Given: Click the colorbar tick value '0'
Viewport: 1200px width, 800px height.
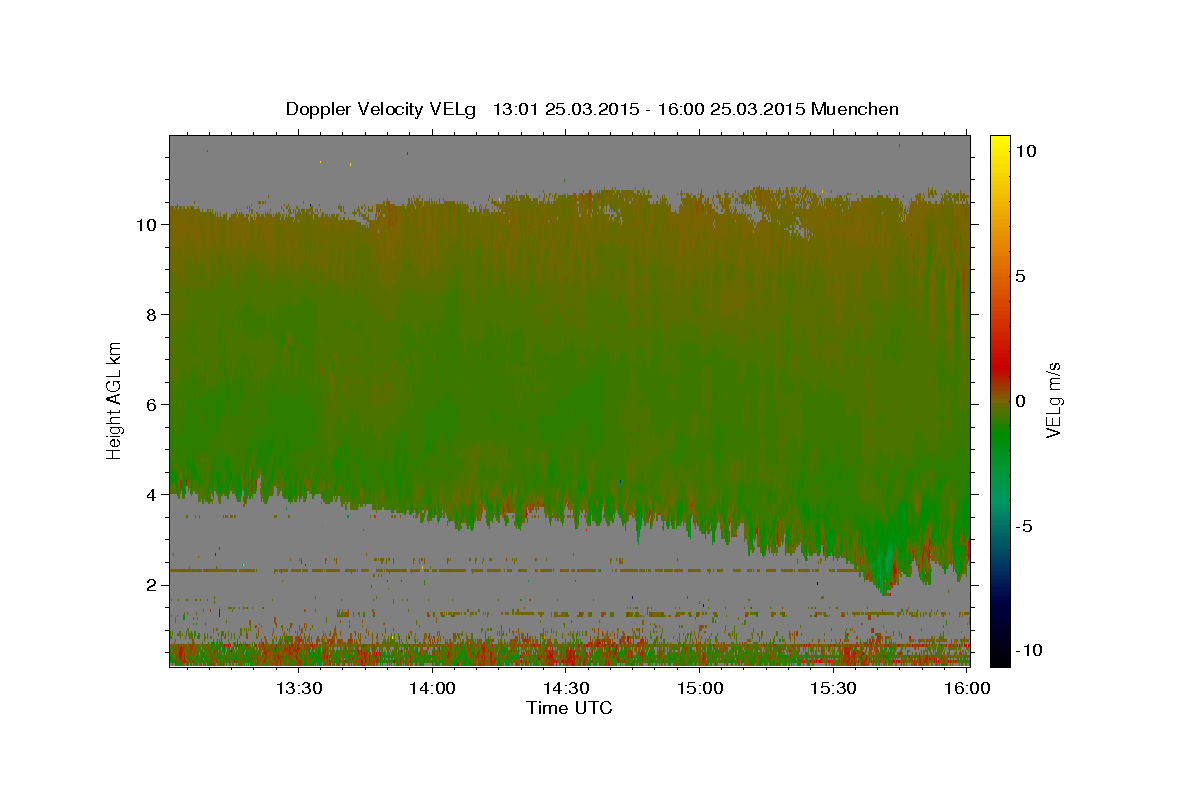Looking at the screenshot, I should point(1020,401).
